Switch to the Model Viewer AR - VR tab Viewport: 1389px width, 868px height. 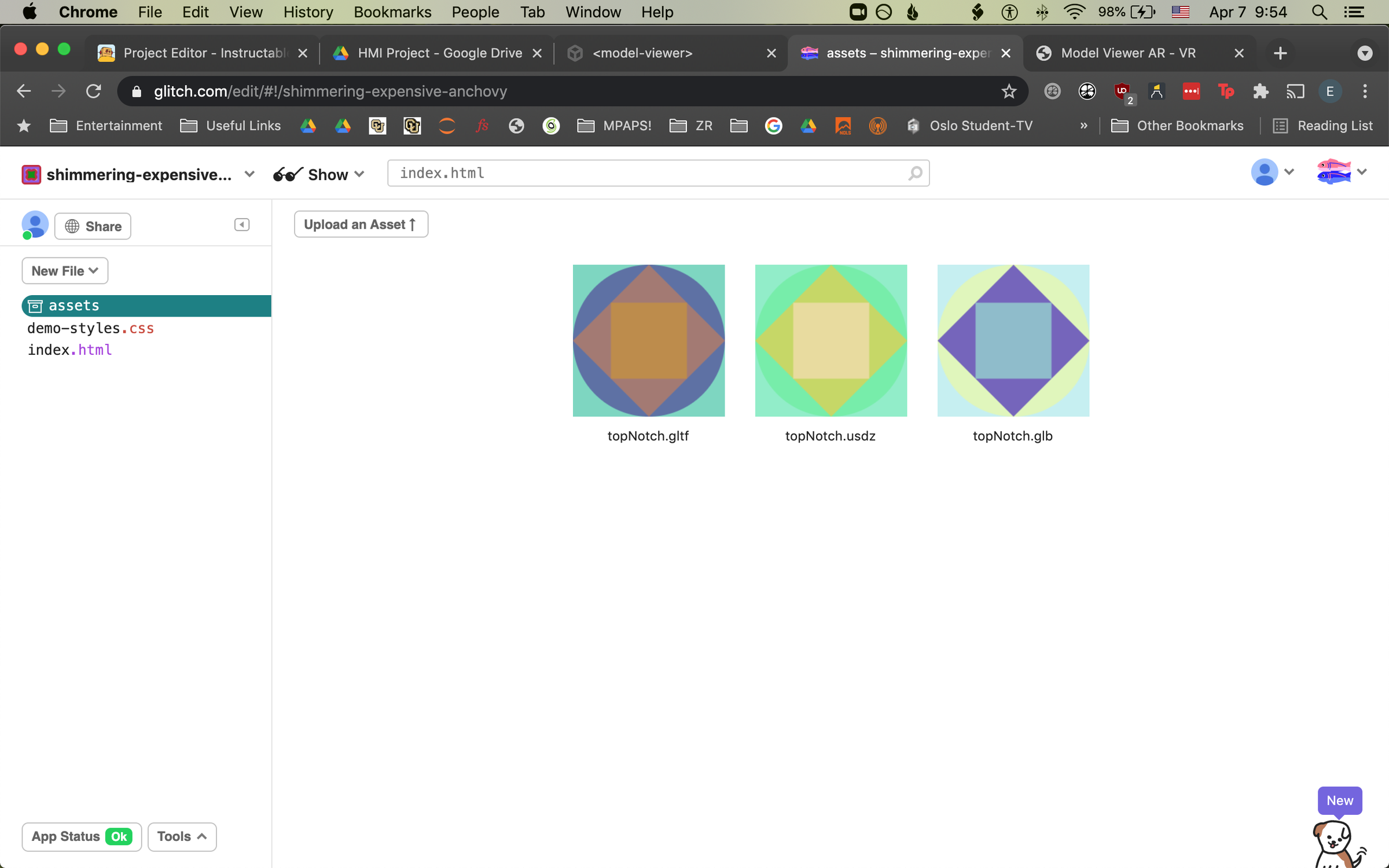tap(1127, 53)
